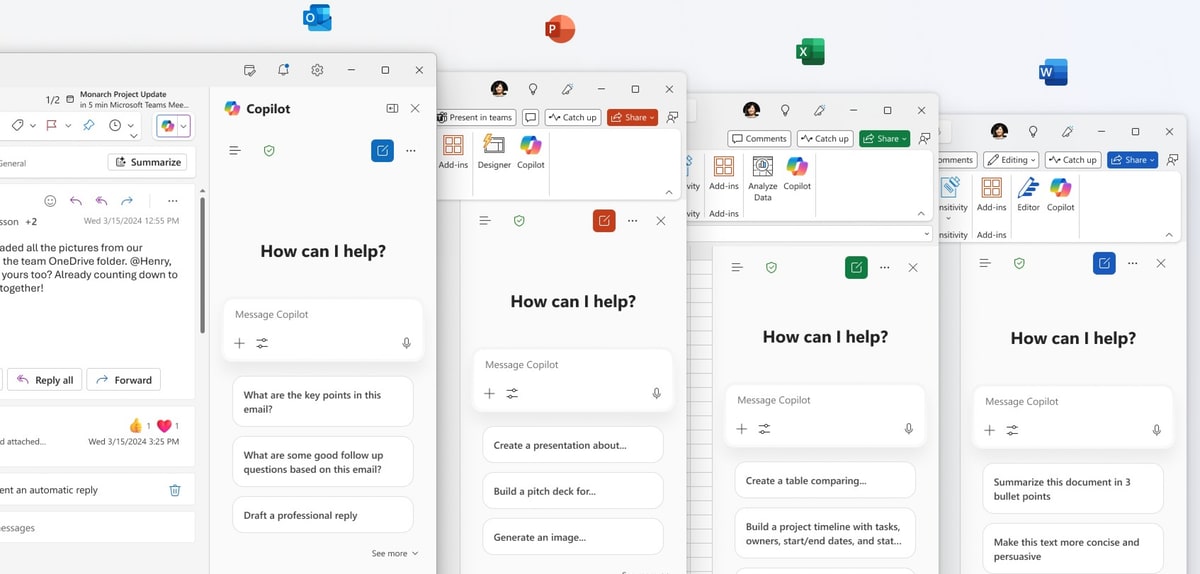Click the thumbs up reaction on the email
Viewport: 1200px width, 574px height.
136,426
